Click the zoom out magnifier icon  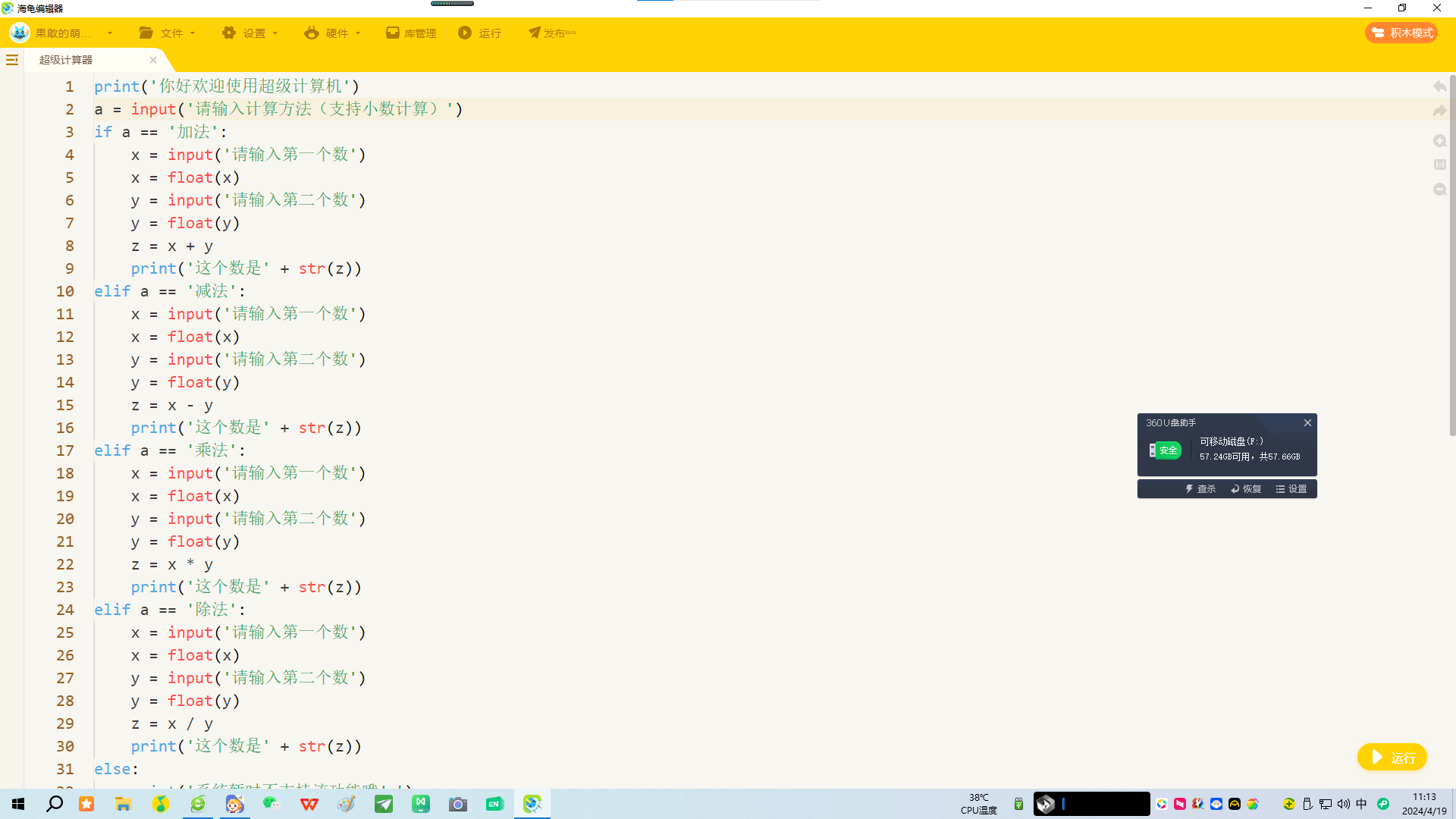pos(1440,190)
